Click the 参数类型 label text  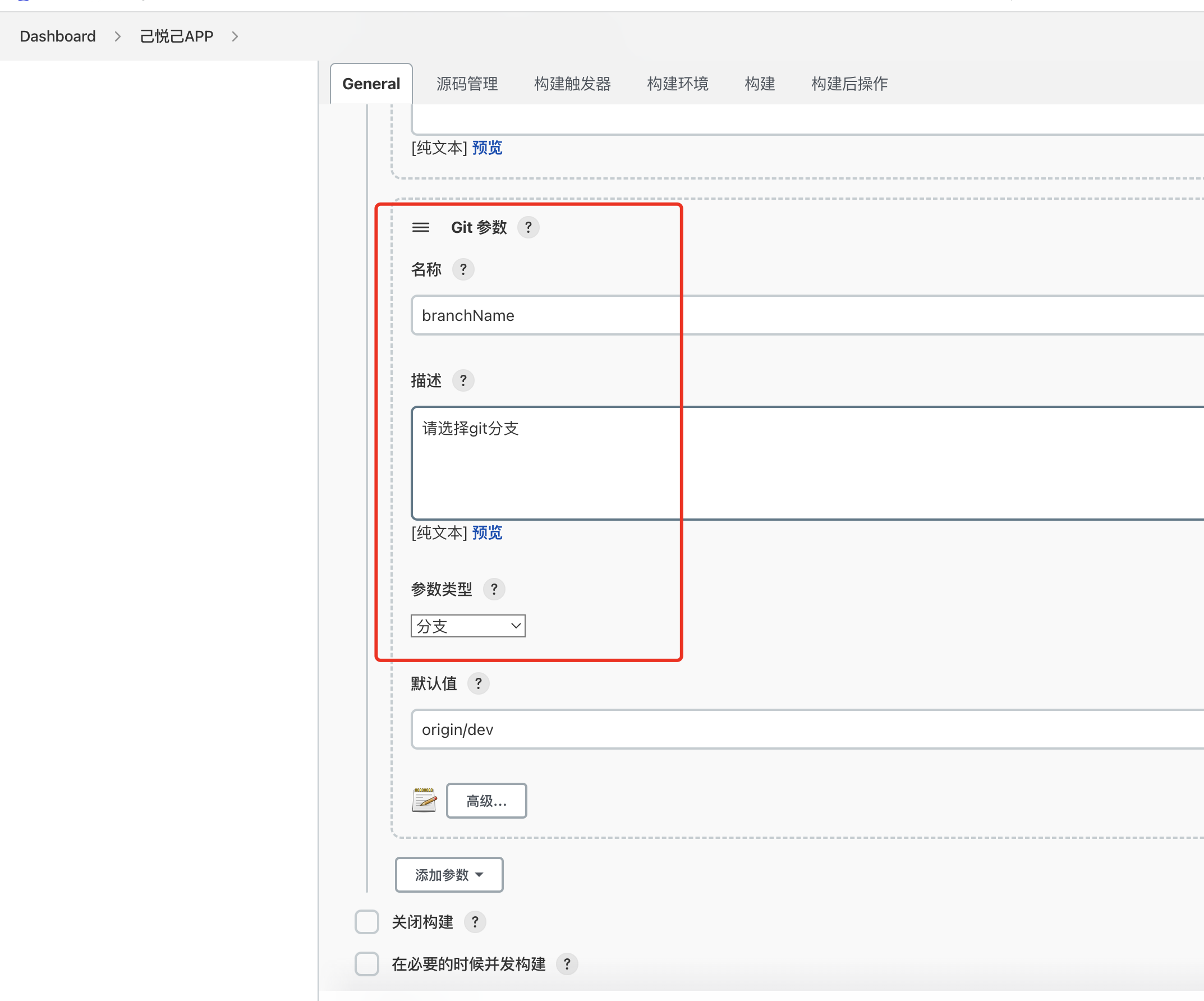pos(442,589)
